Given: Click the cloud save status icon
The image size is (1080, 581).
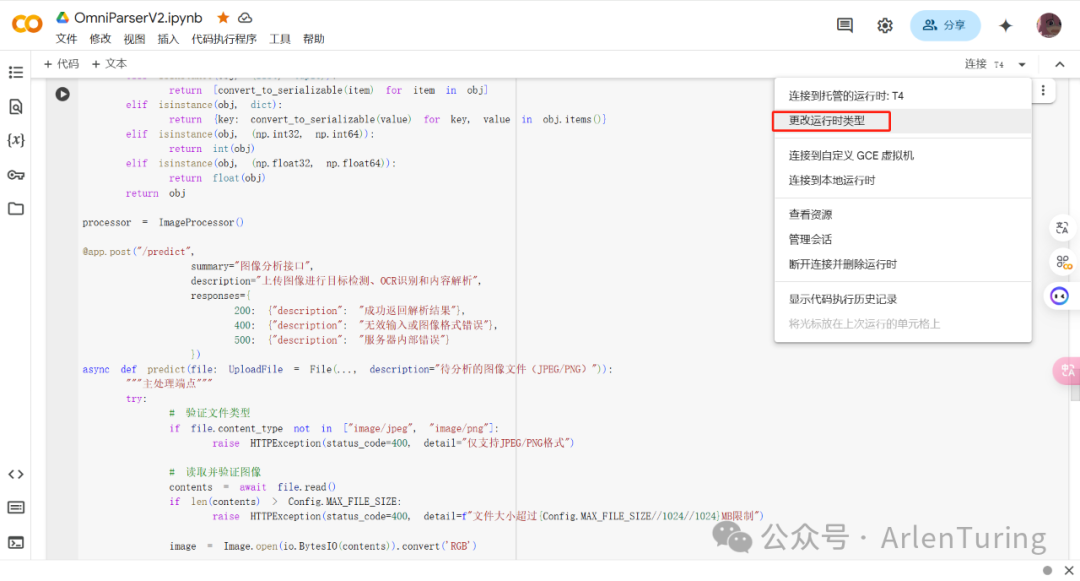Looking at the screenshot, I should pos(245,17).
